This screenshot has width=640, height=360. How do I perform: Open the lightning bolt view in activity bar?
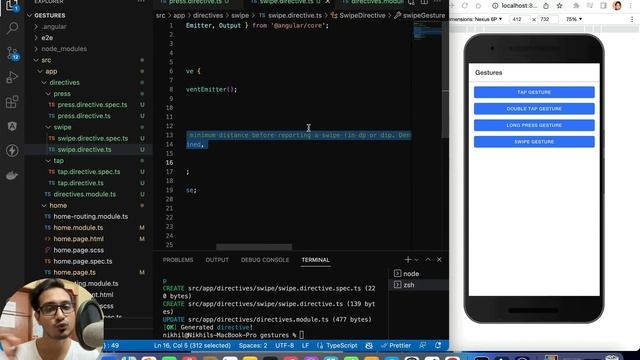coord(12,151)
